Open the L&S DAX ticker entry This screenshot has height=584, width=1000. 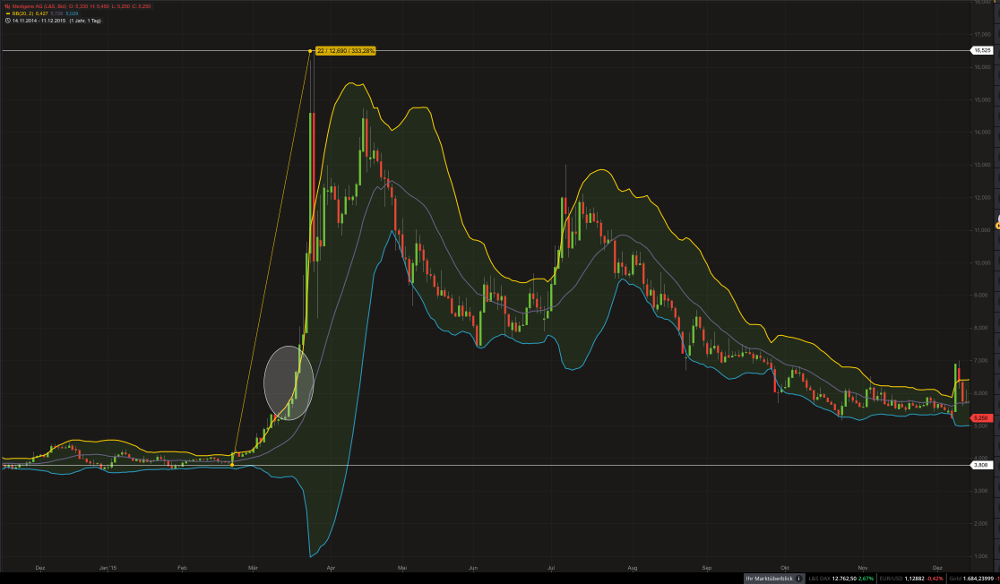tap(842, 578)
